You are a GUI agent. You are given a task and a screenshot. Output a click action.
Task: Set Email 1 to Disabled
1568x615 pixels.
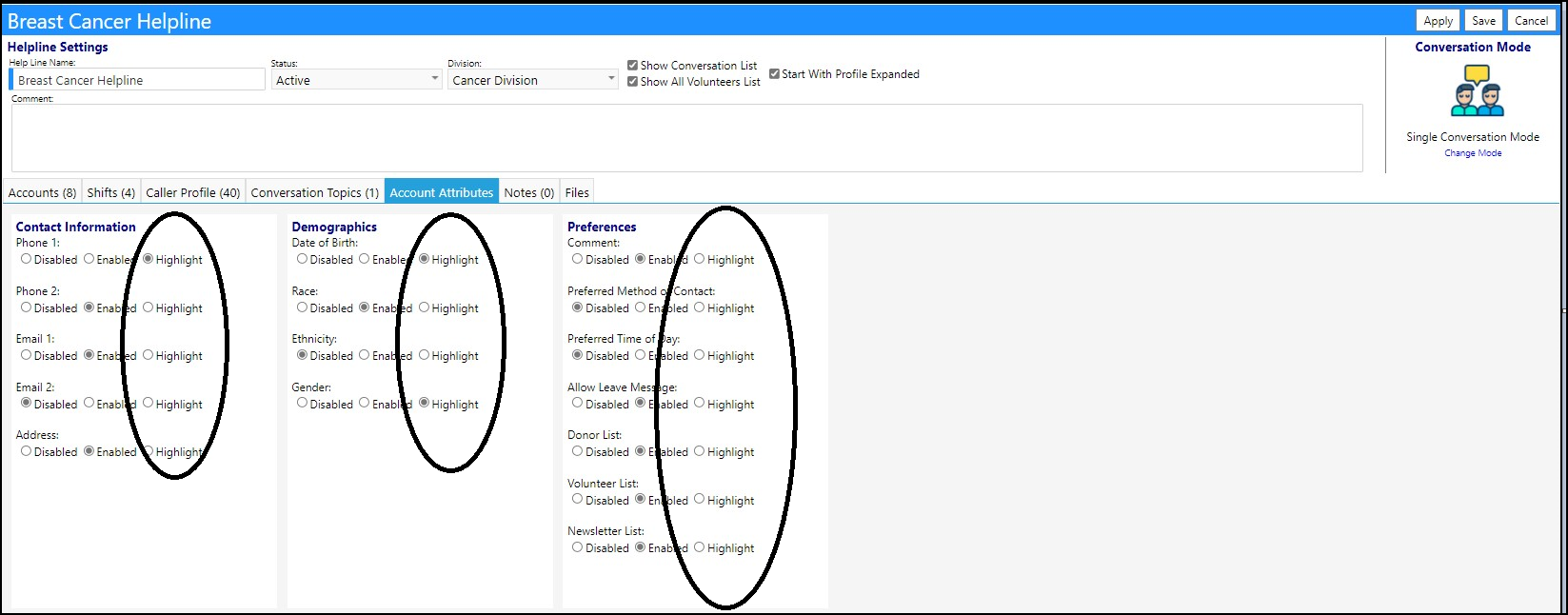[26, 355]
